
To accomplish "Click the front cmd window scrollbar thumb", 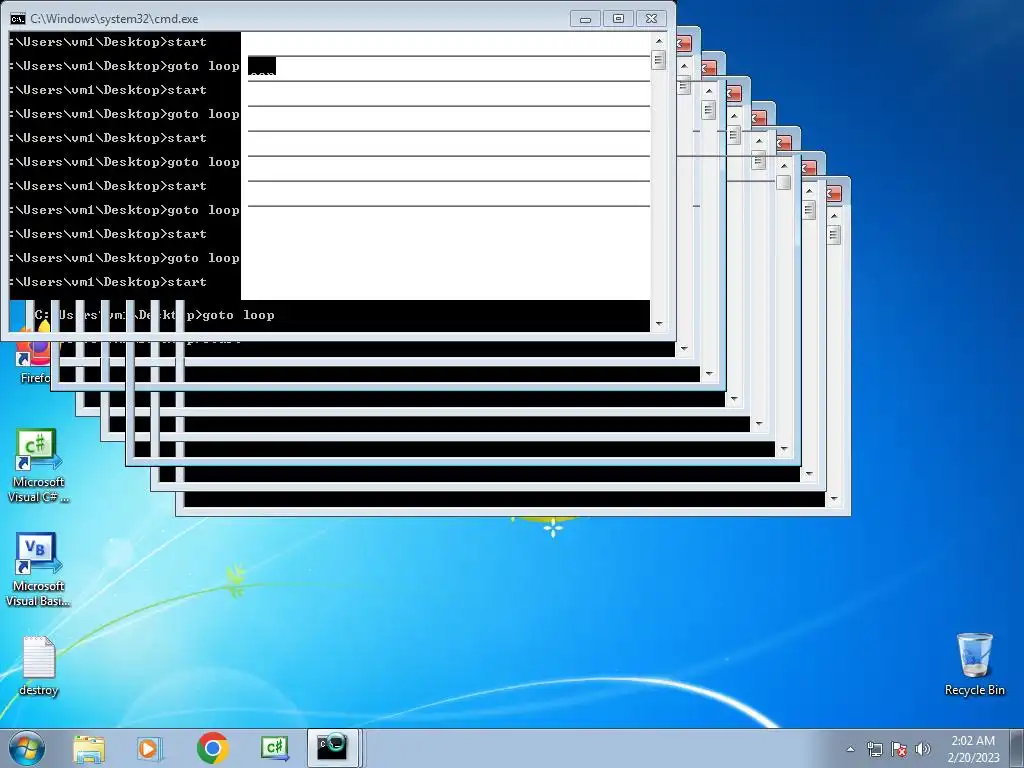I will 659,60.
